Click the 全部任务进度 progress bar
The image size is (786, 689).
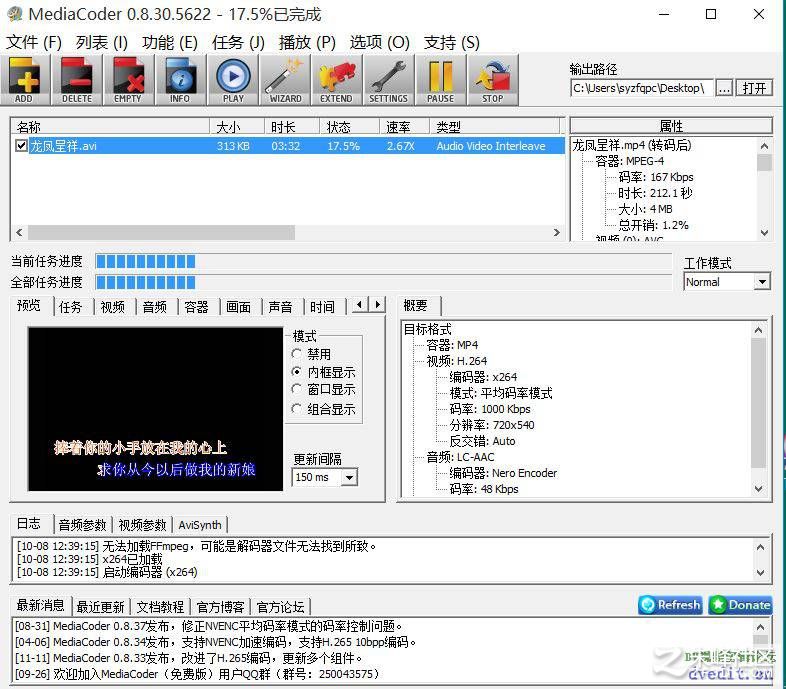383,282
